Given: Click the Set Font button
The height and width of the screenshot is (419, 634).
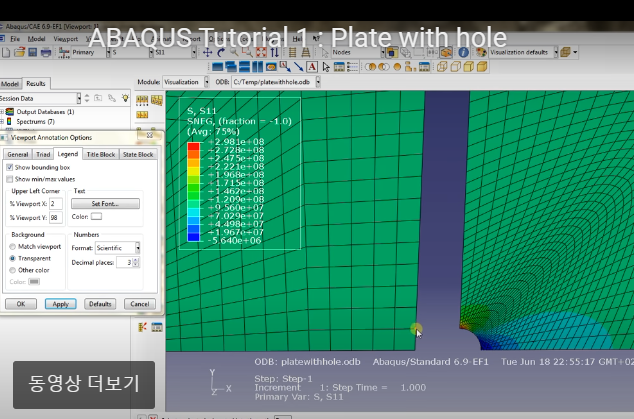Looking at the screenshot, I should point(106,204).
